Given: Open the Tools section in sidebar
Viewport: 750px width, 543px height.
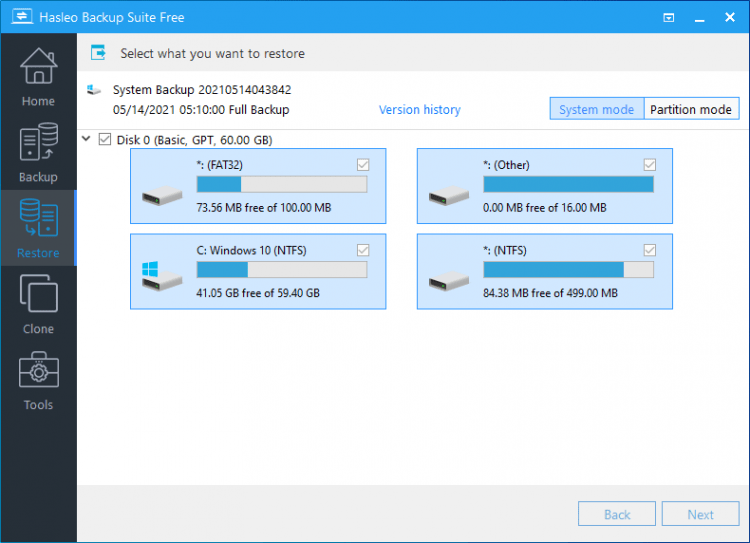Looking at the screenshot, I should (38, 380).
